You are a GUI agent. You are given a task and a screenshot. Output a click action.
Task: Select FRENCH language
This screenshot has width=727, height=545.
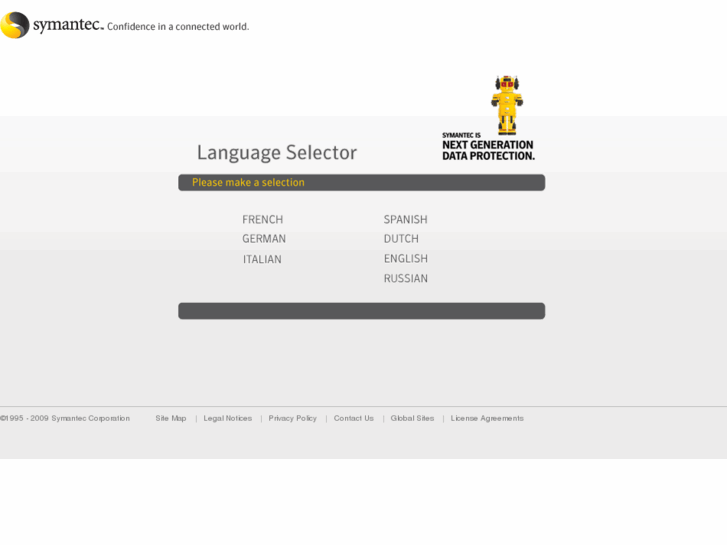click(x=262, y=219)
